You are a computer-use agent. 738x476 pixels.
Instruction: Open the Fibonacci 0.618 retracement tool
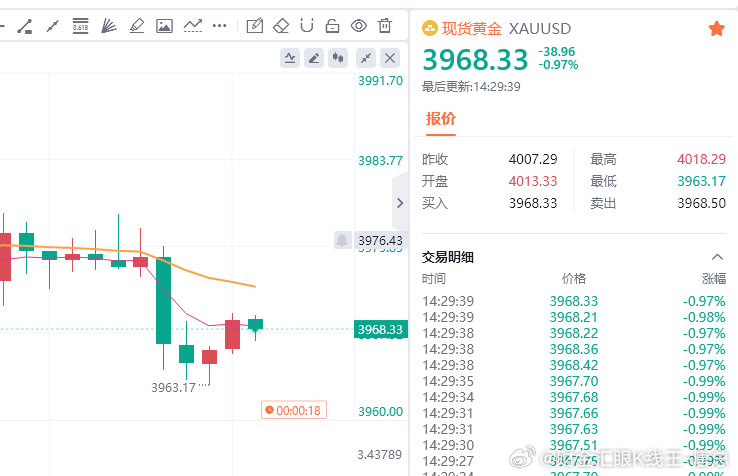coord(80,26)
